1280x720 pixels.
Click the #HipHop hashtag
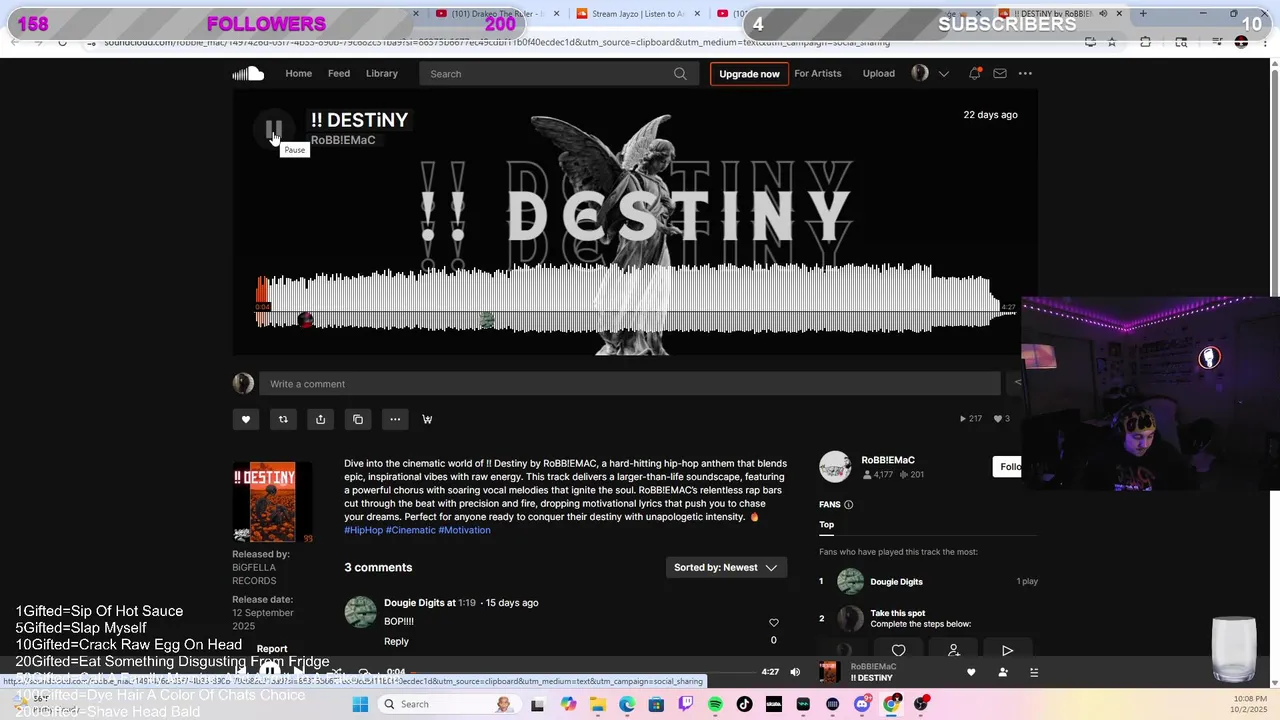363,530
